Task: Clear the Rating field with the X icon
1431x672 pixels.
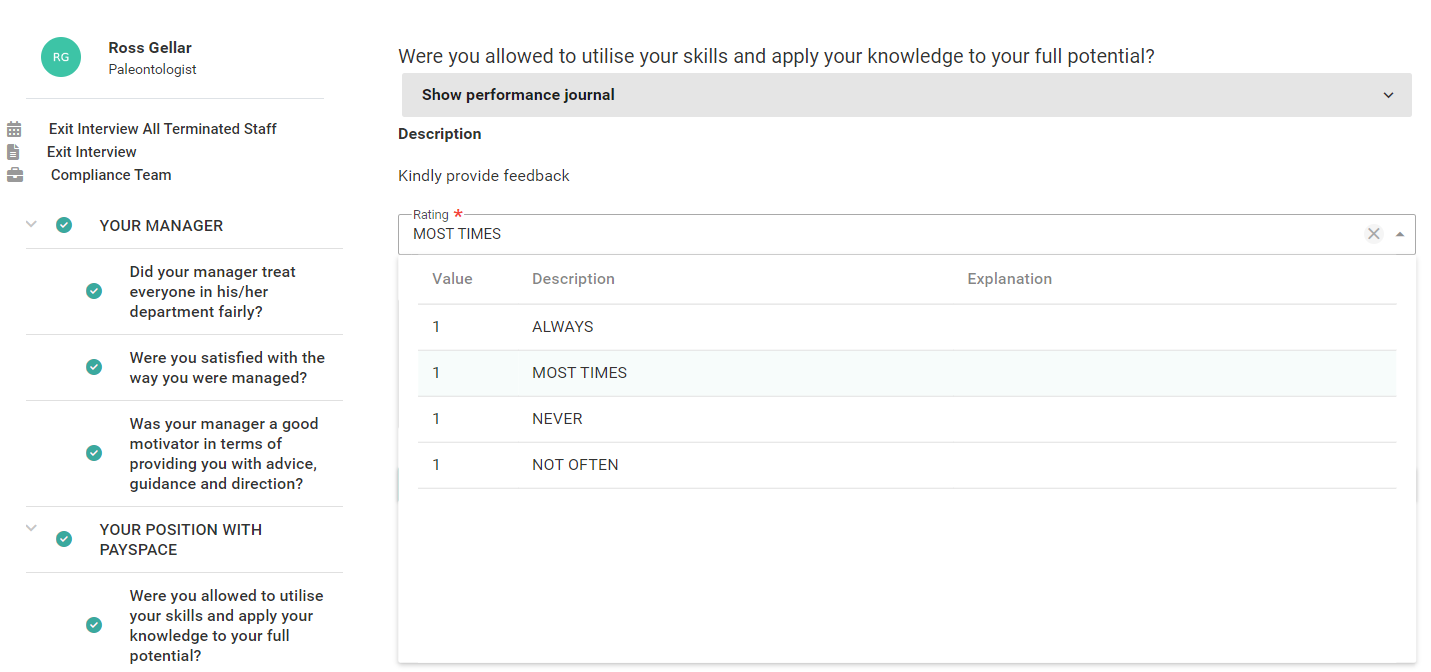Action: click(x=1373, y=234)
